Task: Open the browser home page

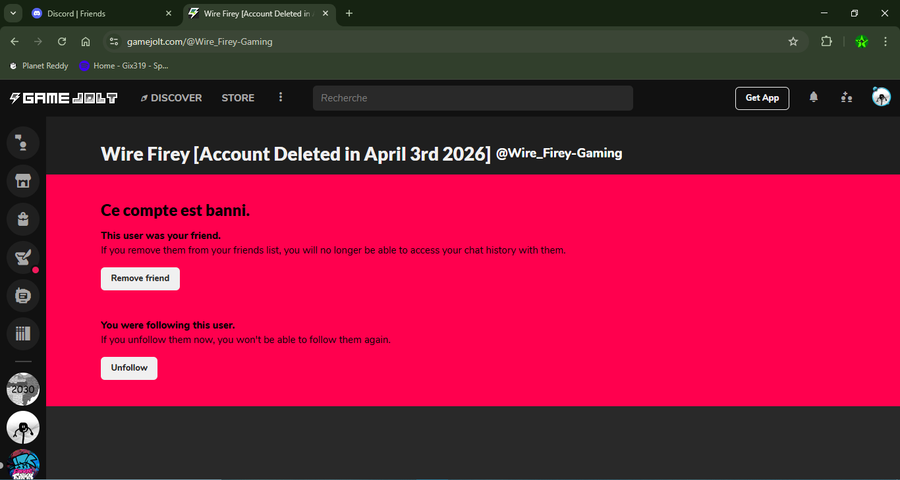Action: click(x=86, y=41)
